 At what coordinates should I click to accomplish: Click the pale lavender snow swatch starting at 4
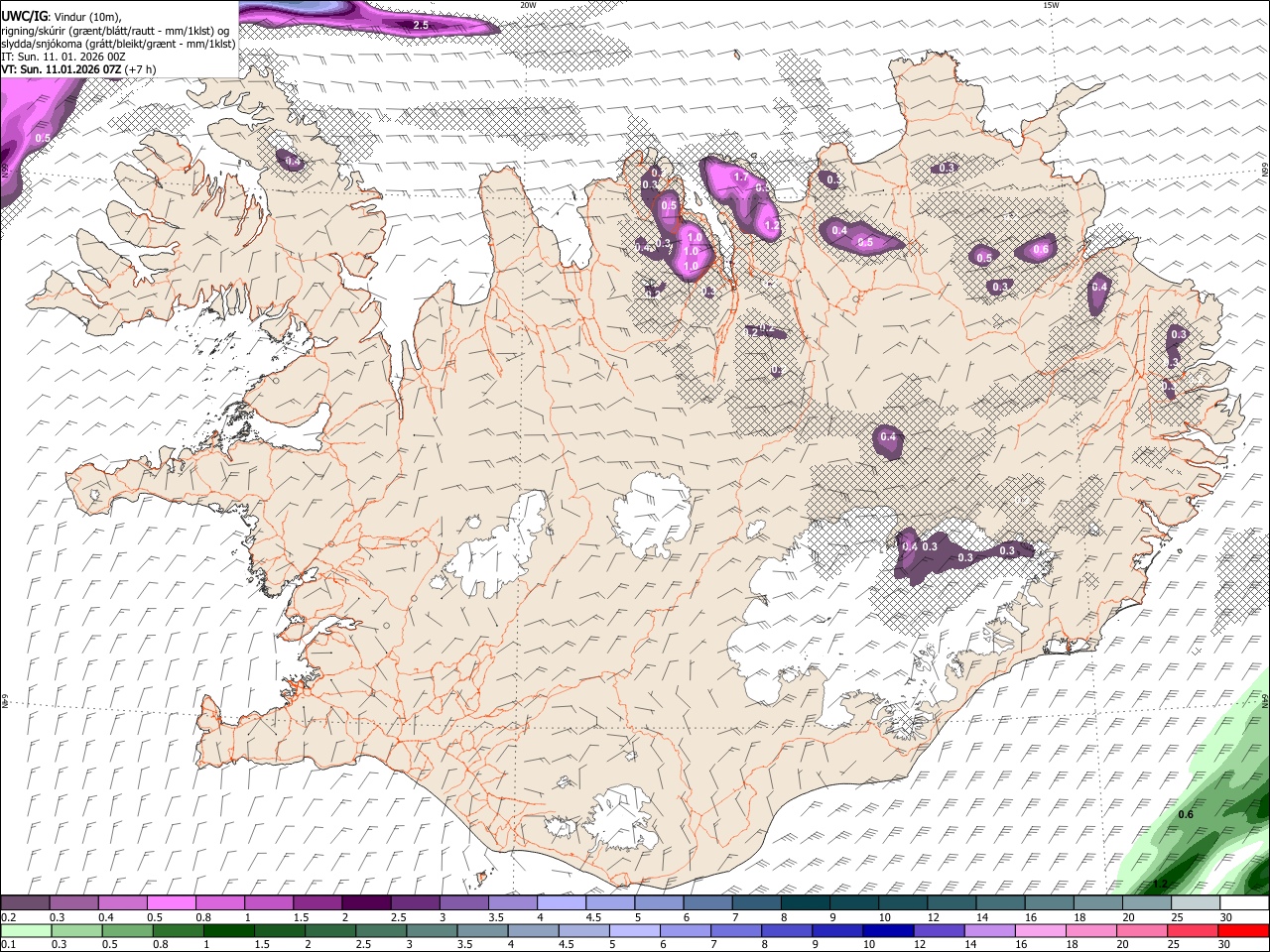(560, 903)
